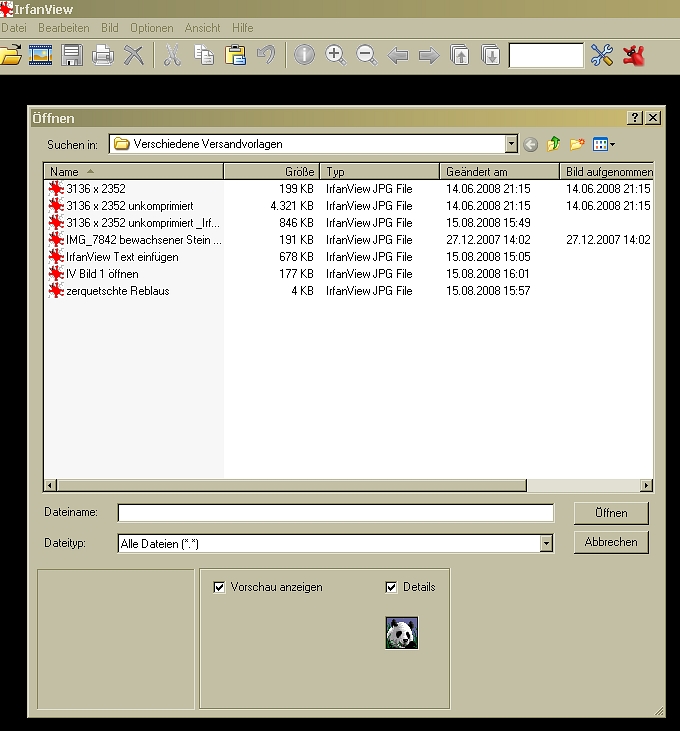The image size is (680, 731).
Task: Click the icon of file zerquetschte Reblaus
Action: [56, 291]
